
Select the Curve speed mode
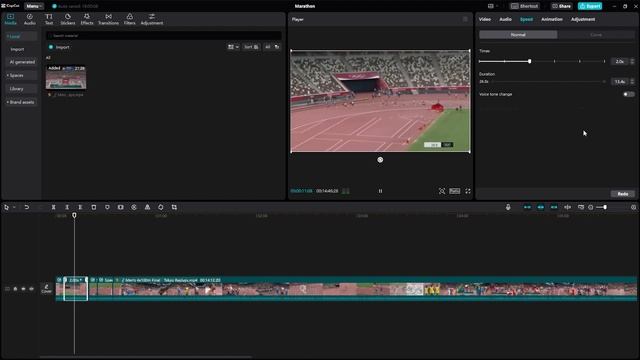coord(596,35)
